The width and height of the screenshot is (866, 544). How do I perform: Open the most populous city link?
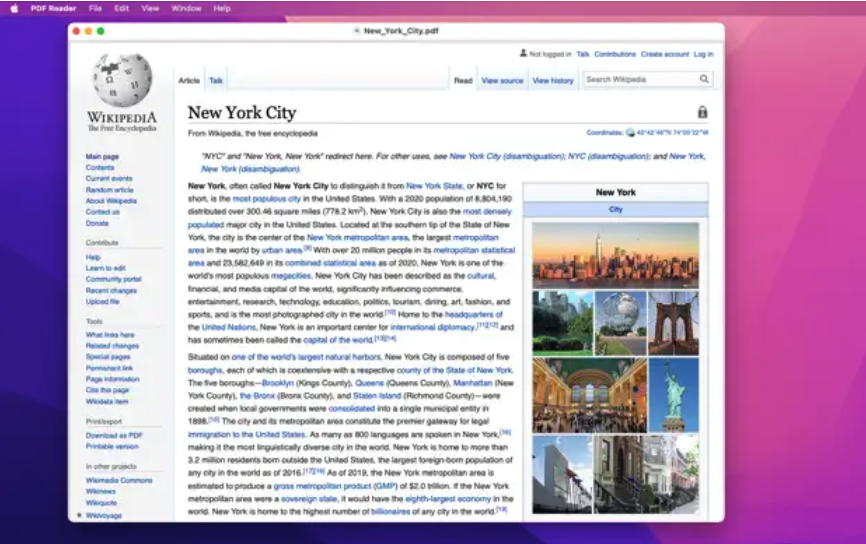click(x=266, y=199)
